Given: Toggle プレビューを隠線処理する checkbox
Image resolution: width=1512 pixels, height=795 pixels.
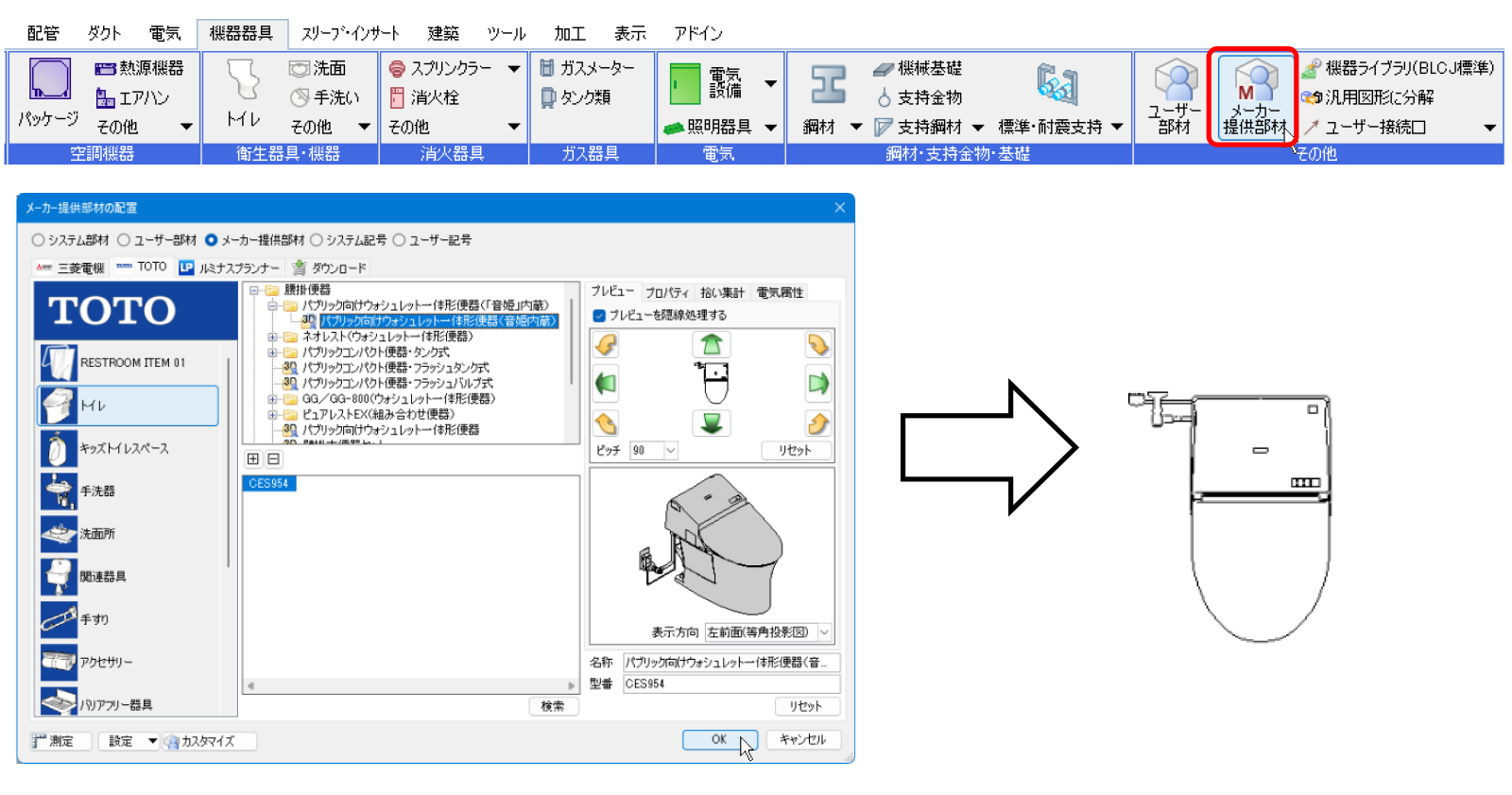Looking at the screenshot, I should point(599,316).
